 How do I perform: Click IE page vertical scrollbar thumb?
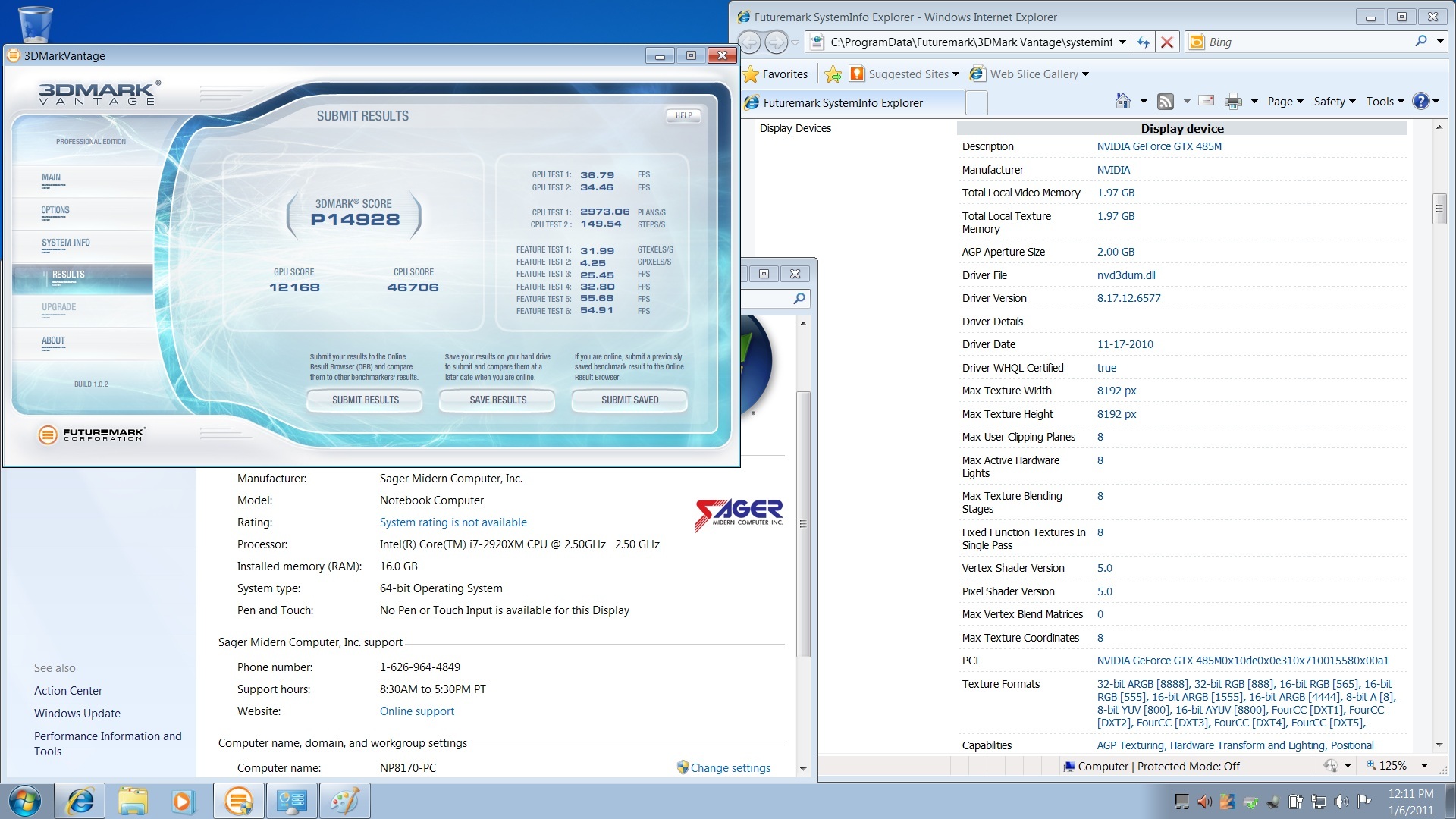[x=1439, y=209]
